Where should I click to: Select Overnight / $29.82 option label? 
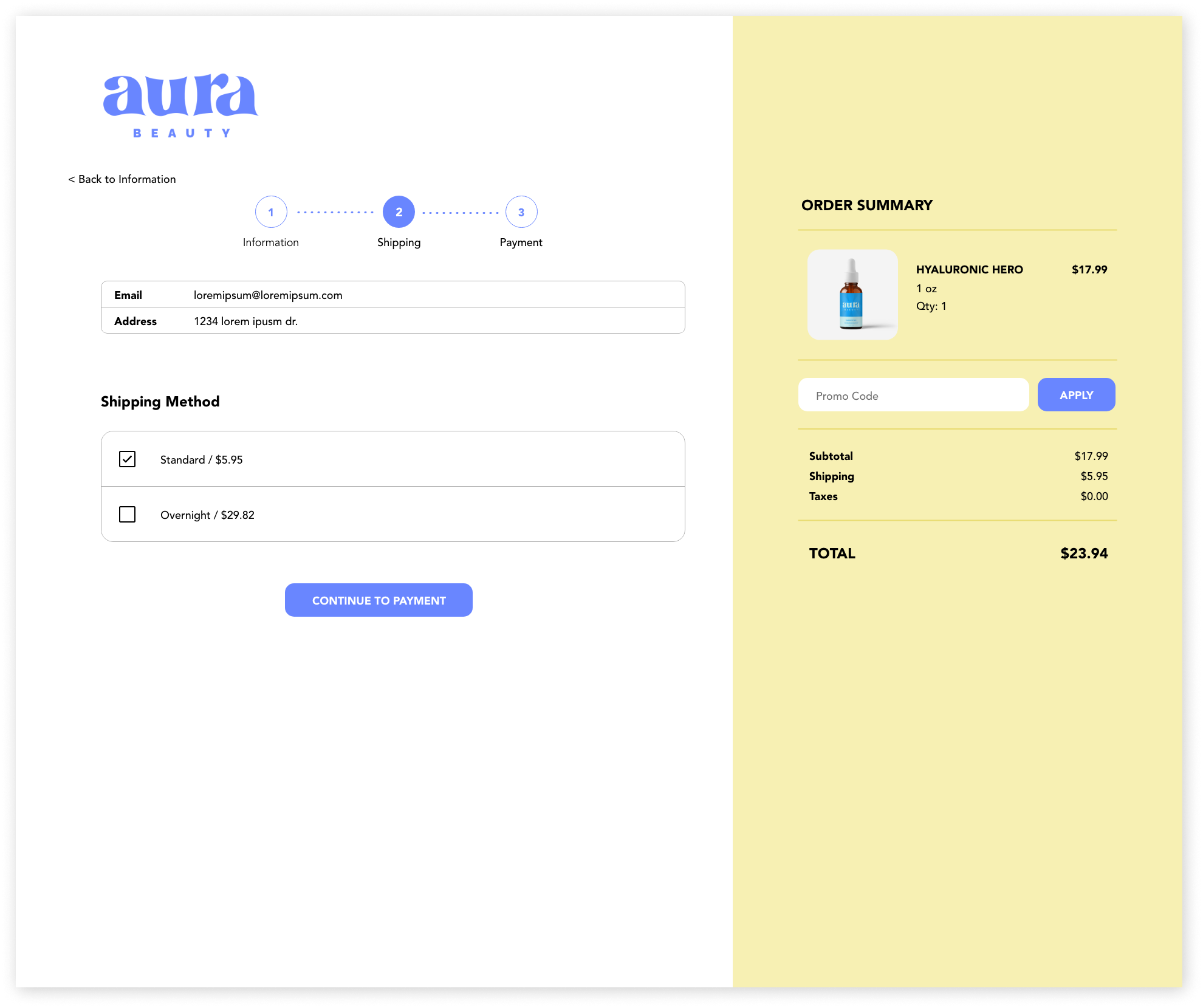click(207, 515)
